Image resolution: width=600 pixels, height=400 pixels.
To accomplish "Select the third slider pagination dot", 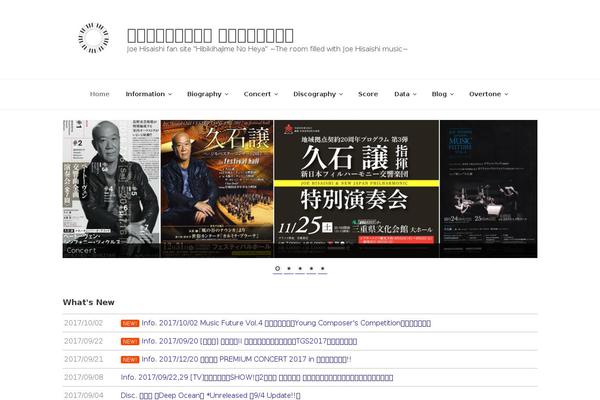I will pos(300,269).
